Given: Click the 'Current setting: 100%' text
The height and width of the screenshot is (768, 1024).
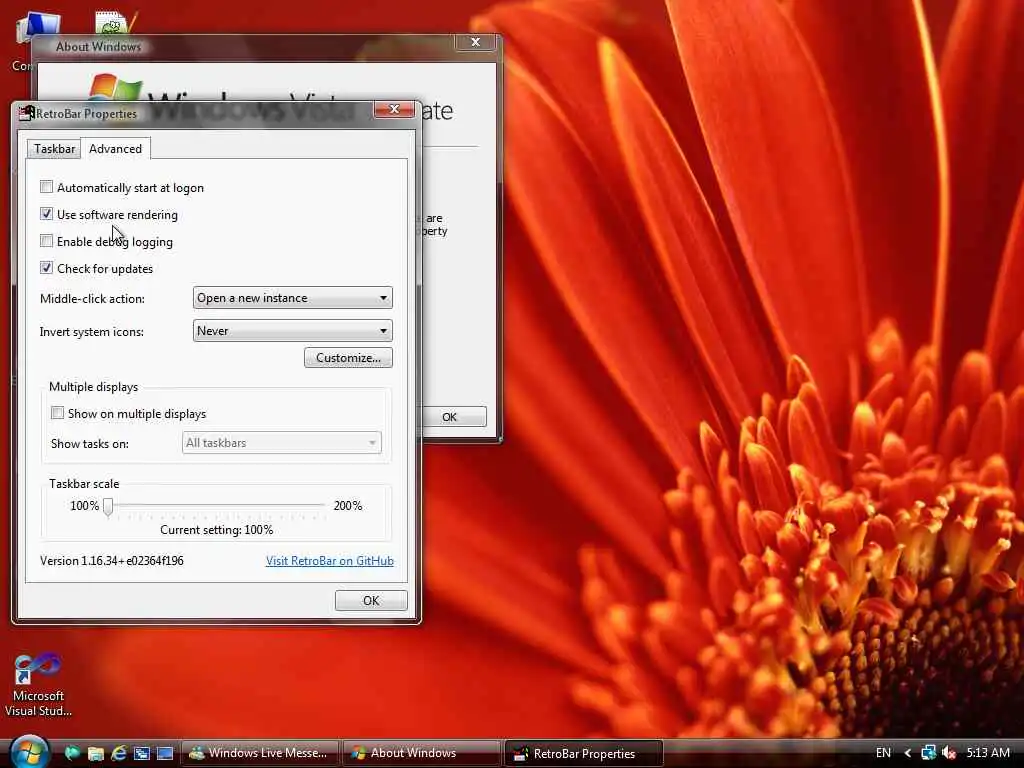Looking at the screenshot, I should coord(217,530).
